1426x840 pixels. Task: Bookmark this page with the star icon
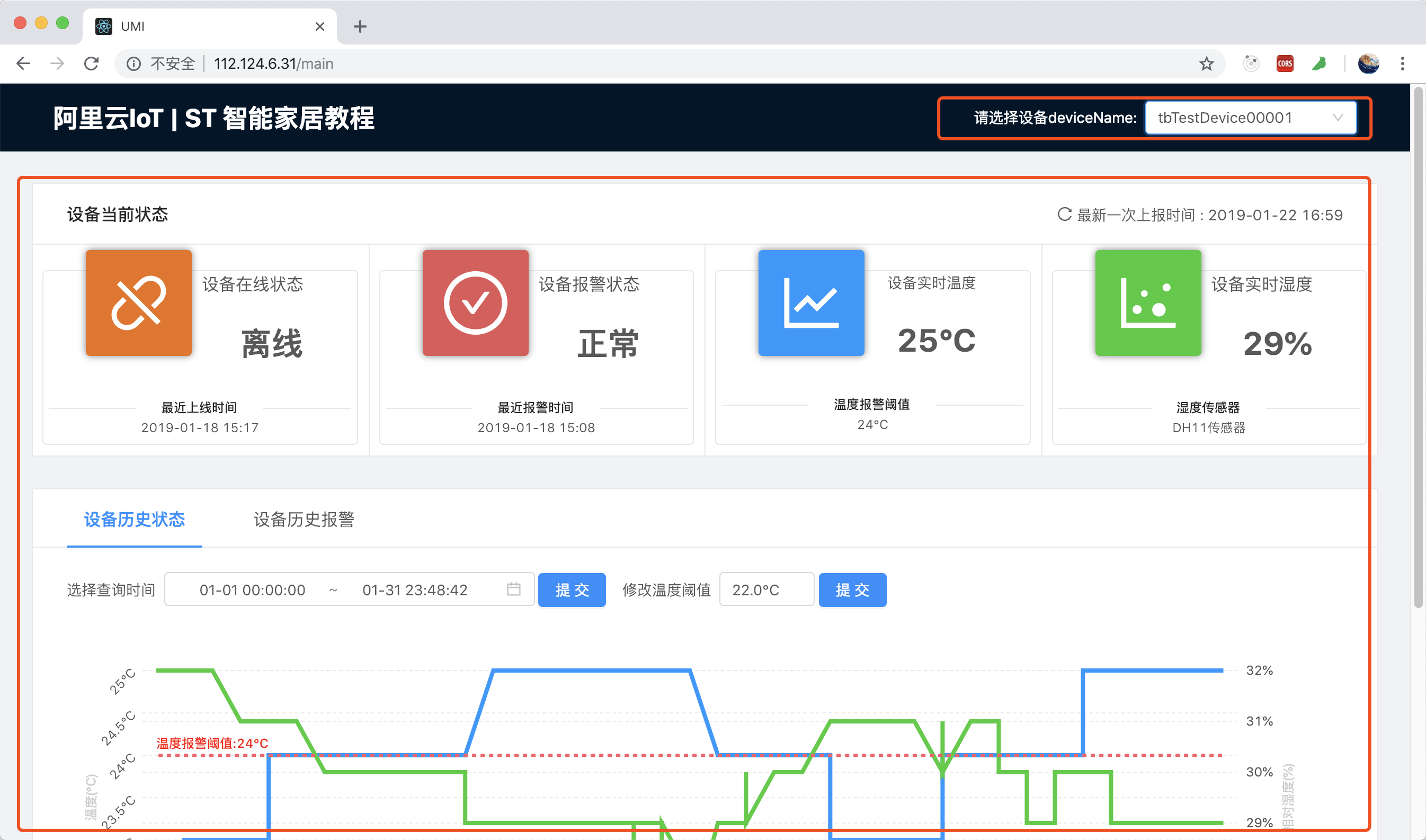tap(1206, 64)
